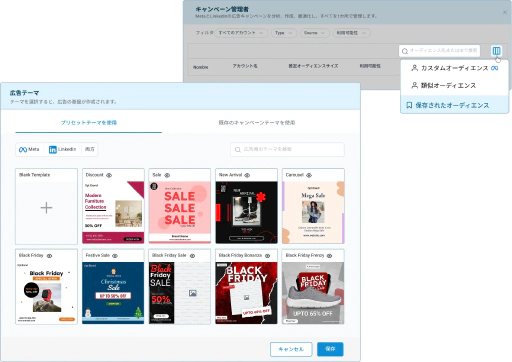Click the Nombre column header

coord(200,67)
